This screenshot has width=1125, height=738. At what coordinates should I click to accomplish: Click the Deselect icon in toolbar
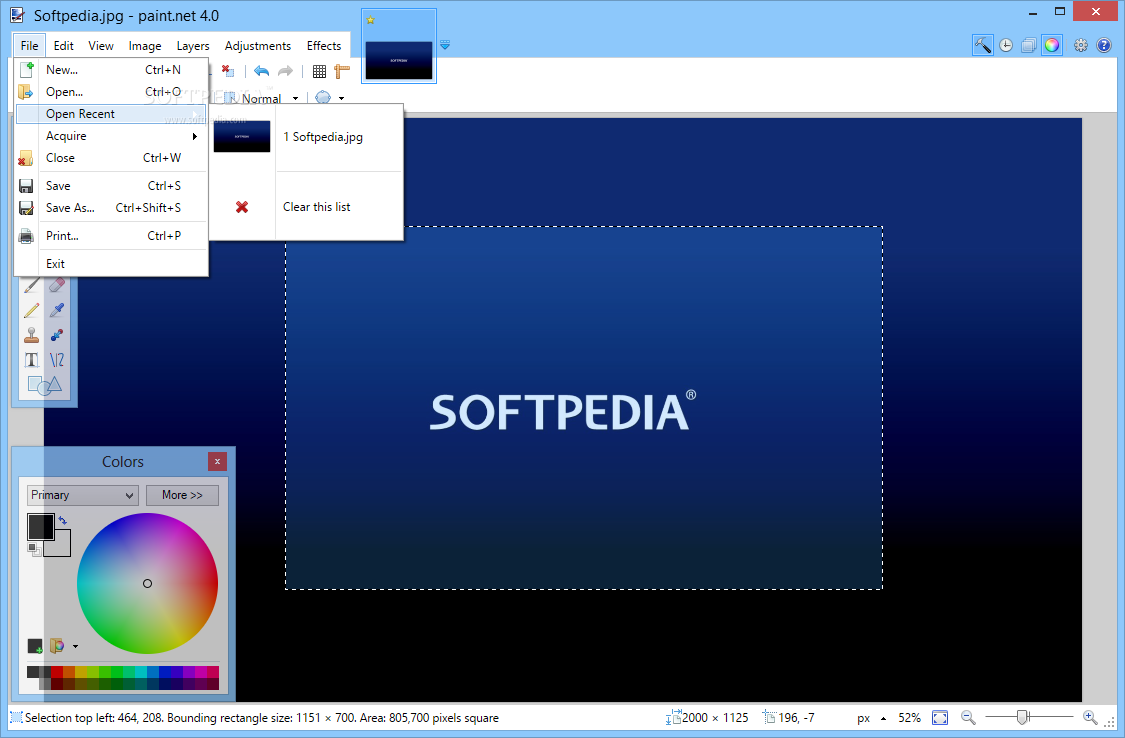click(227, 70)
